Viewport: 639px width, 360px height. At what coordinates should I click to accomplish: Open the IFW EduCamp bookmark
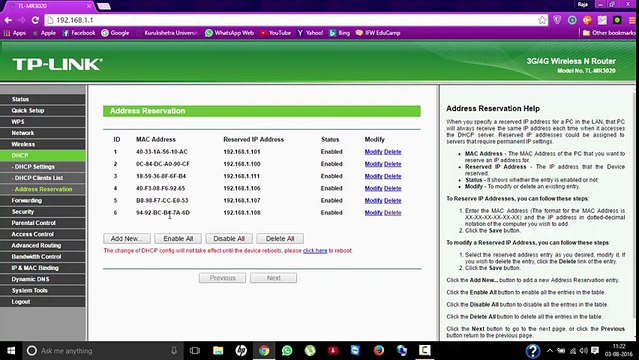(378, 33)
